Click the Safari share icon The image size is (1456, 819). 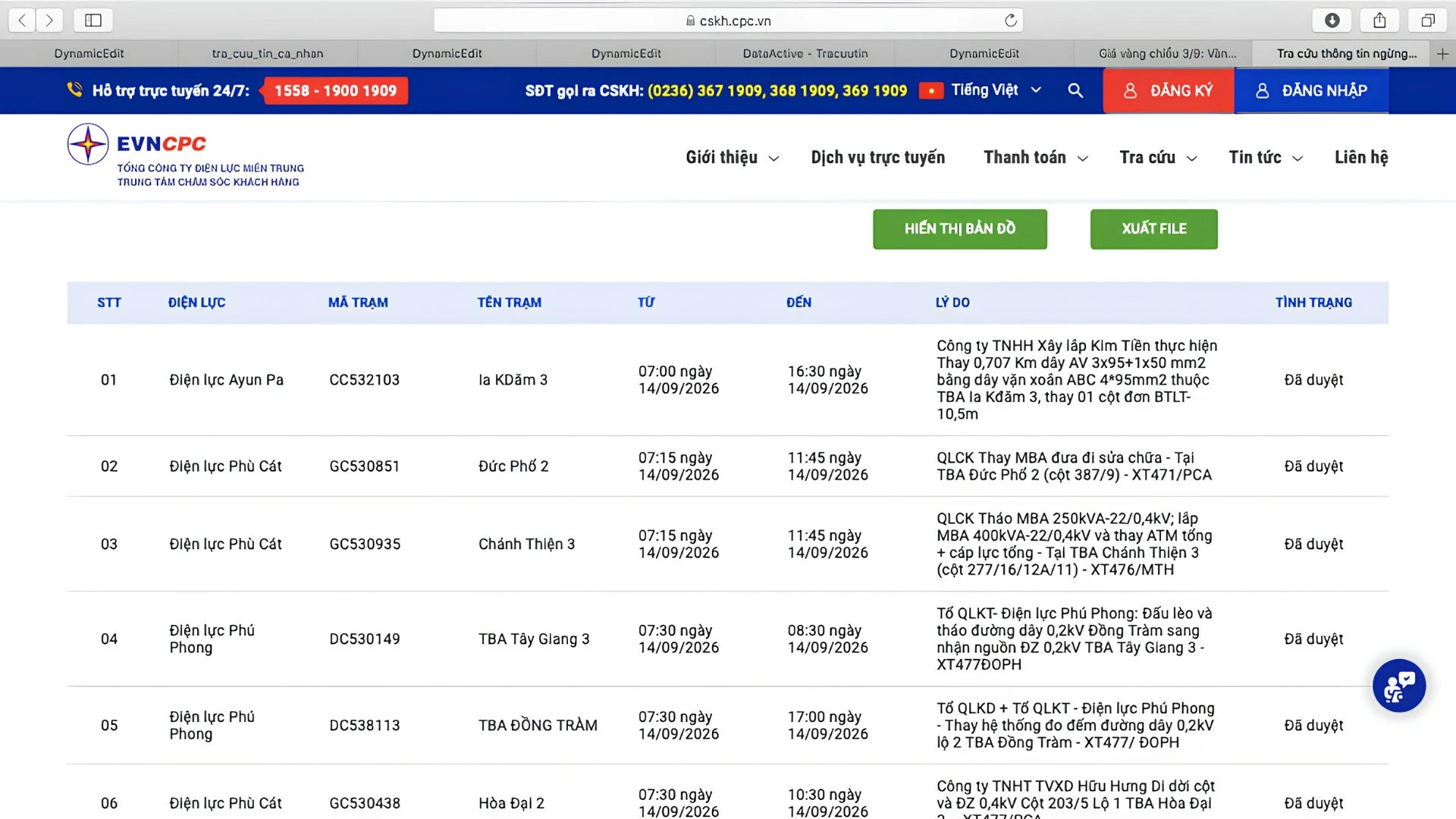pyautogui.click(x=1379, y=20)
